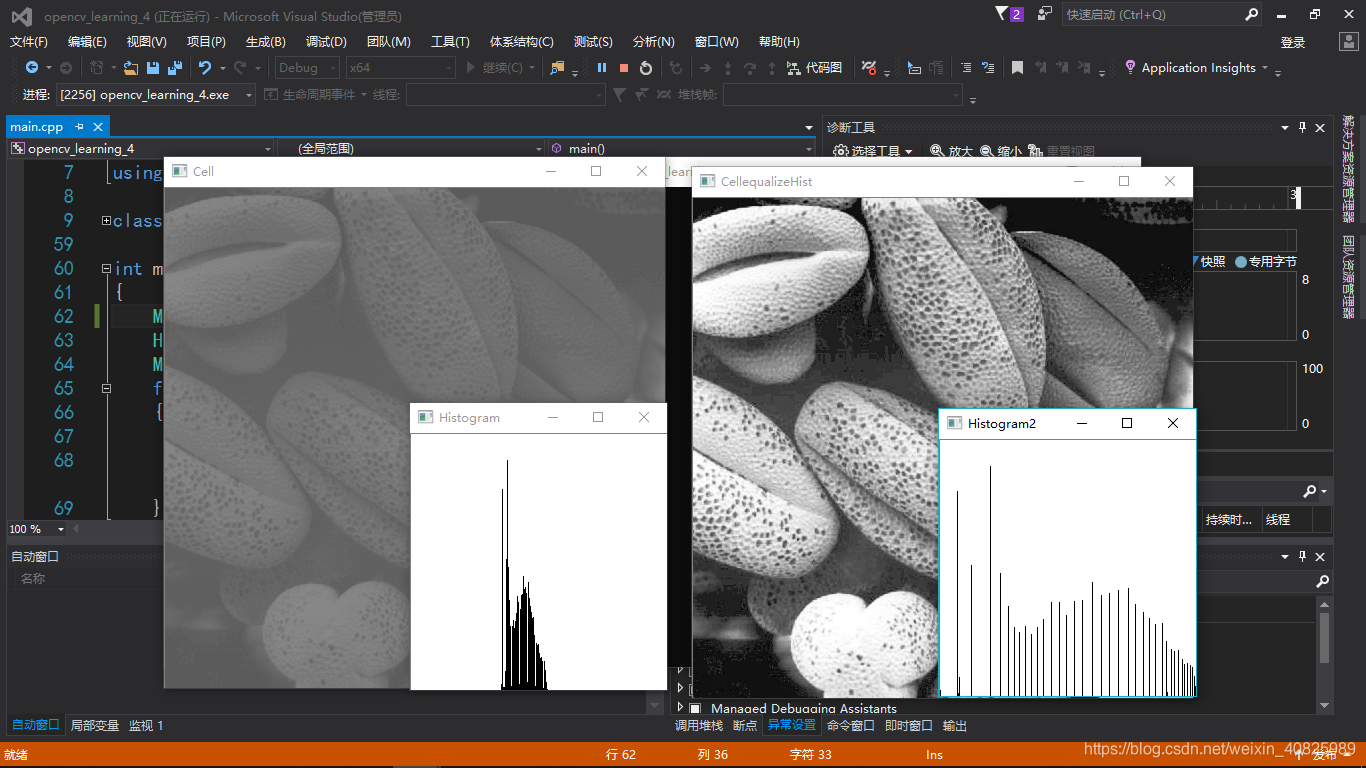Pin the main.cpp tab
Image resolution: width=1366 pixels, height=768 pixels.
[x=80, y=127]
